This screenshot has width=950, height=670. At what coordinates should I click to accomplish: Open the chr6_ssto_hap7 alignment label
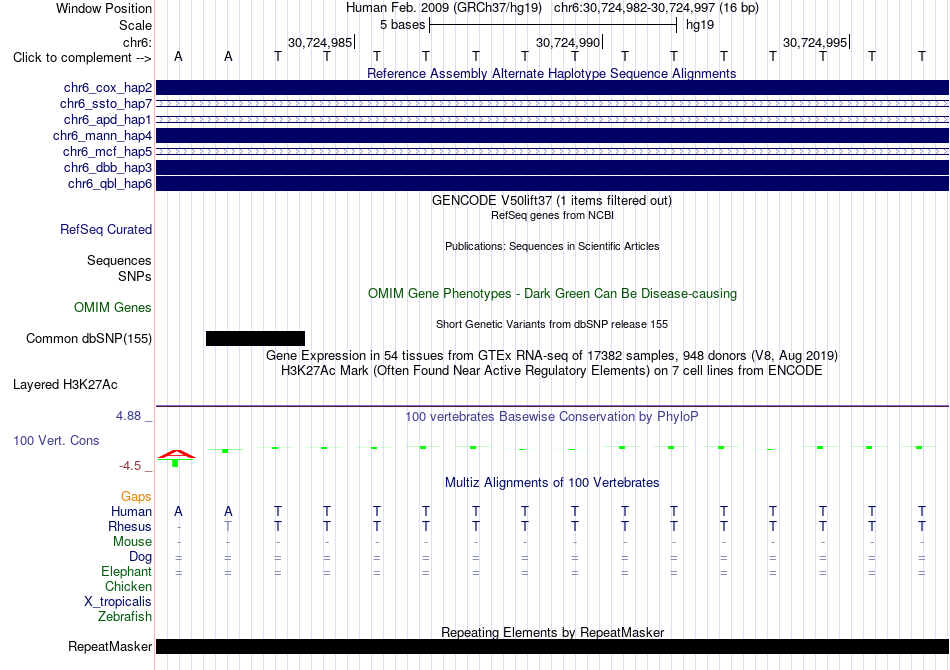coord(106,104)
